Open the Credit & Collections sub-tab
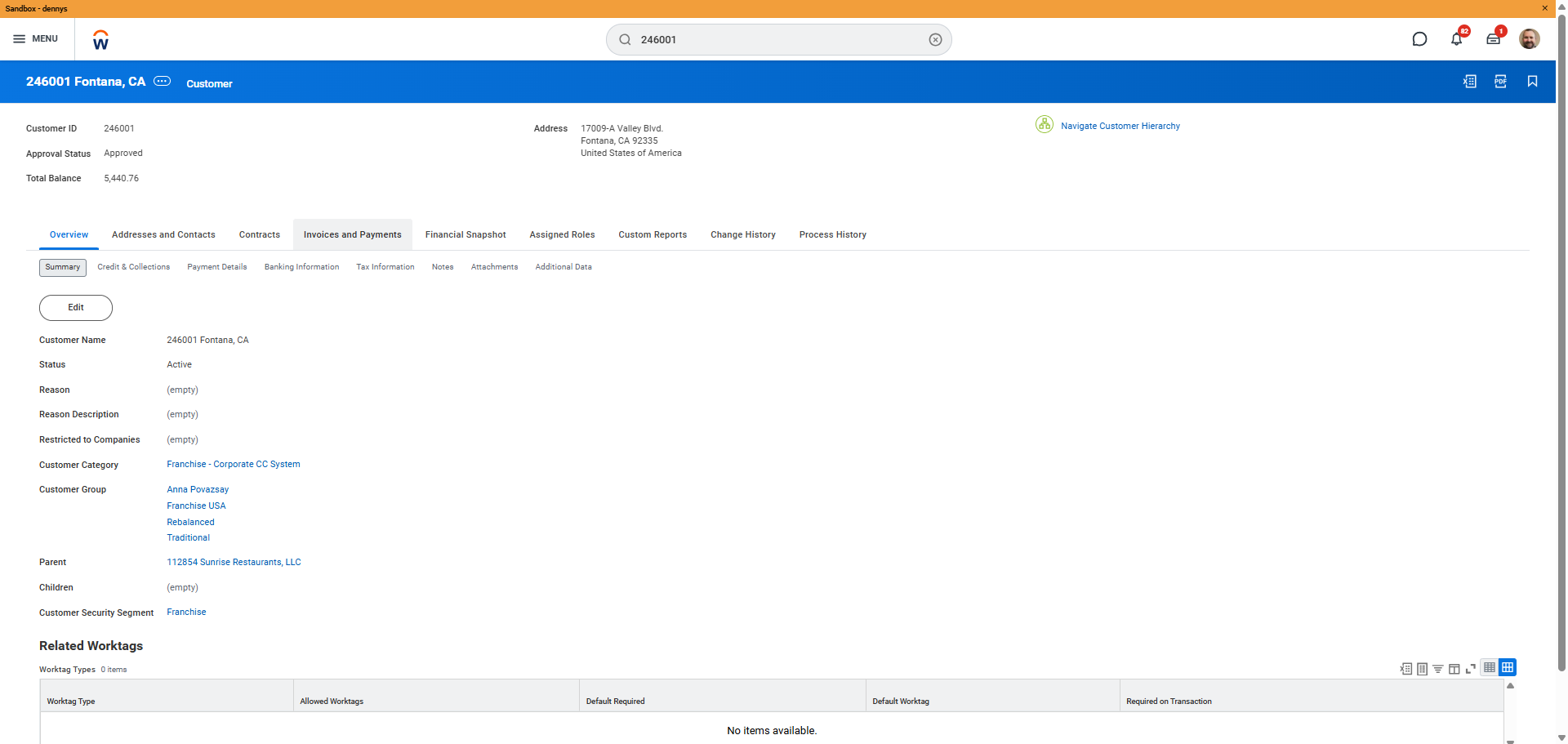This screenshot has width=1568, height=744. coord(134,267)
